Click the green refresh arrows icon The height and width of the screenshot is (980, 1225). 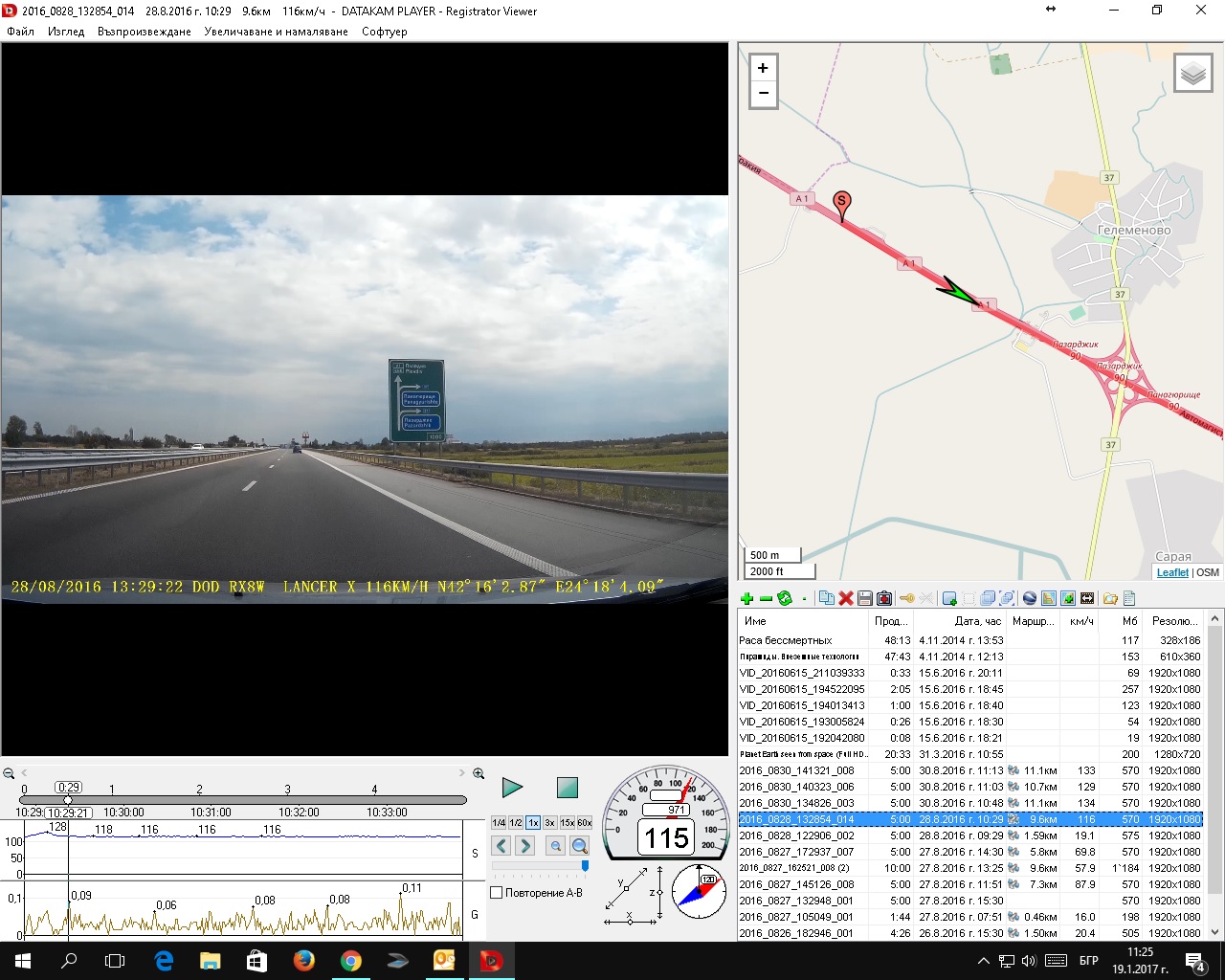785,598
